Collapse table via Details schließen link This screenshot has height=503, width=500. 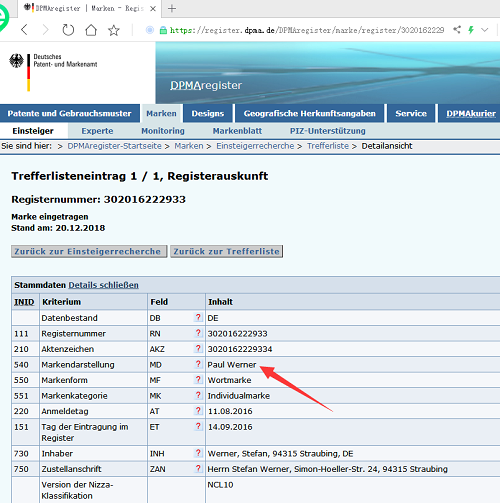pos(103,285)
